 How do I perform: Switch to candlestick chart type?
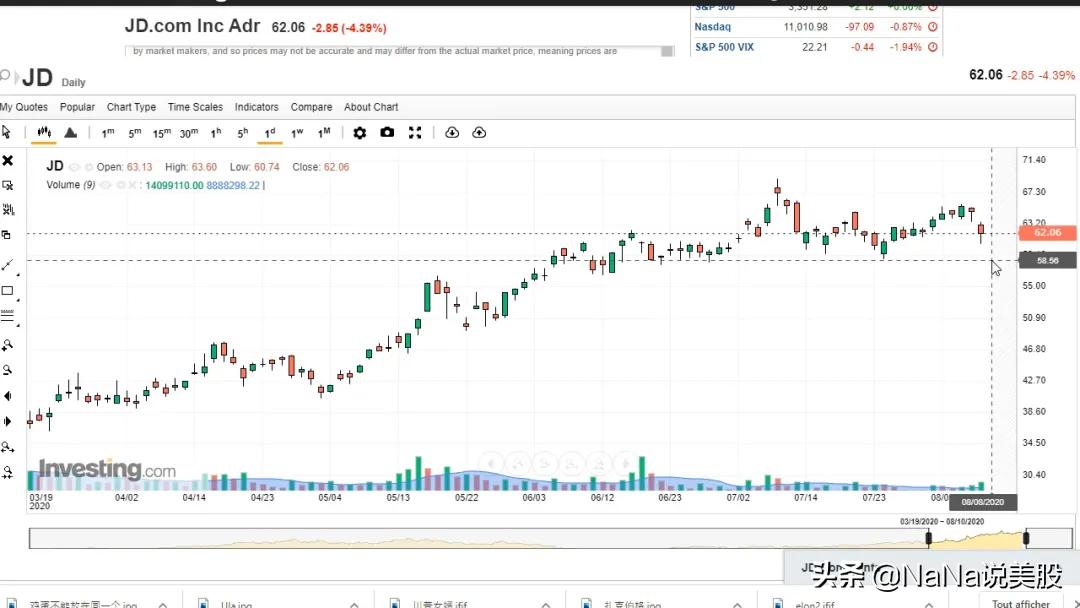[44, 132]
